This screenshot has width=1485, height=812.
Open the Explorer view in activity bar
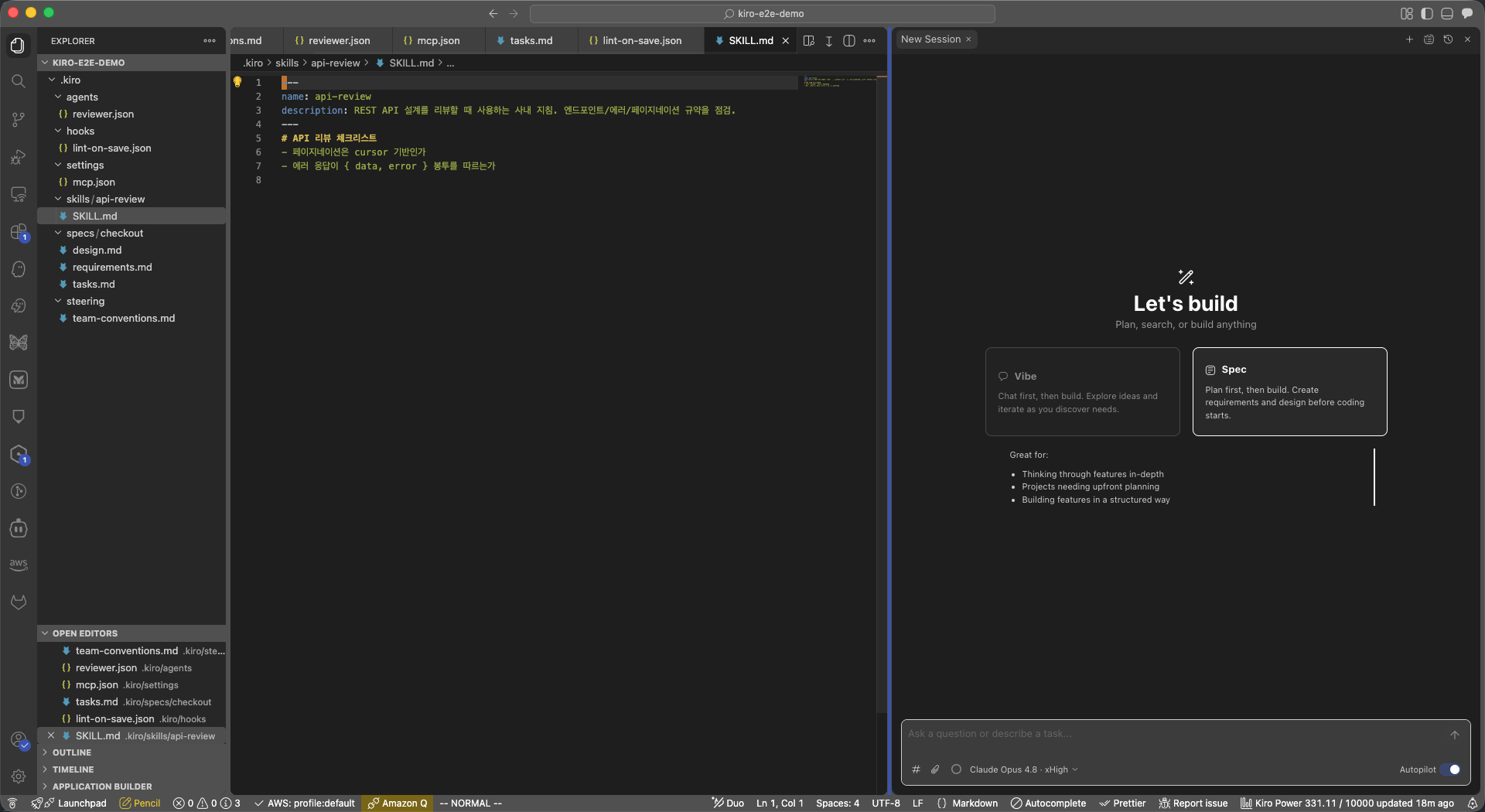click(18, 46)
